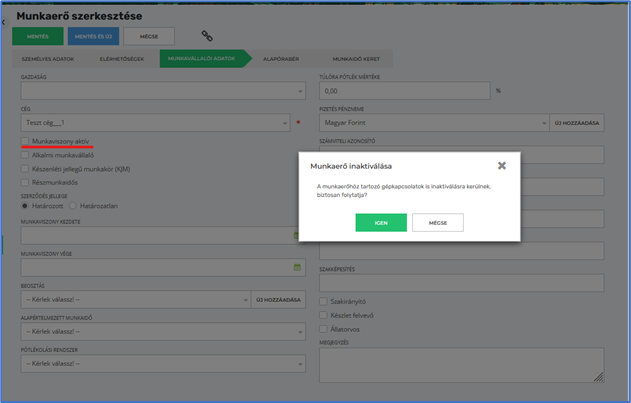Confirm inactivation with the green Igen button
The width and height of the screenshot is (631, 403).
380,222
